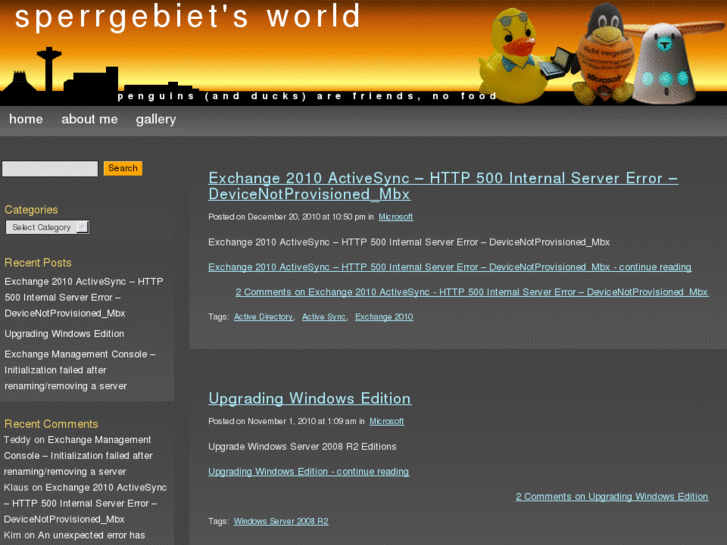The image size is (727, 545).
Task: Click the sperrgebiet's world site title
Action: click(187, 17)
